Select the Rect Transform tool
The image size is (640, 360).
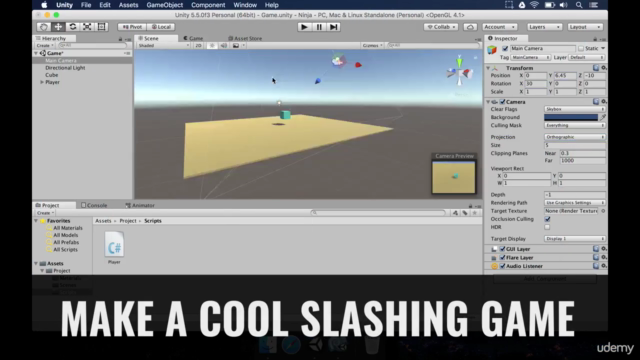[102, 27]
